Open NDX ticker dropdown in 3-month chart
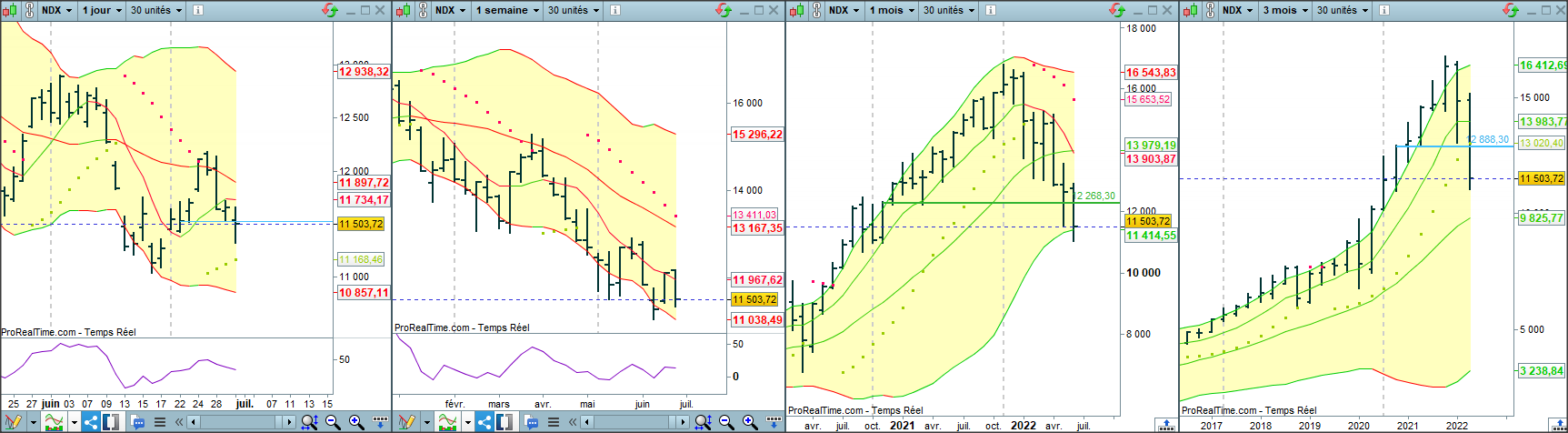The height and width of the screenshot is (433, 1568). pyautogui.click(x=1237, y=10)
